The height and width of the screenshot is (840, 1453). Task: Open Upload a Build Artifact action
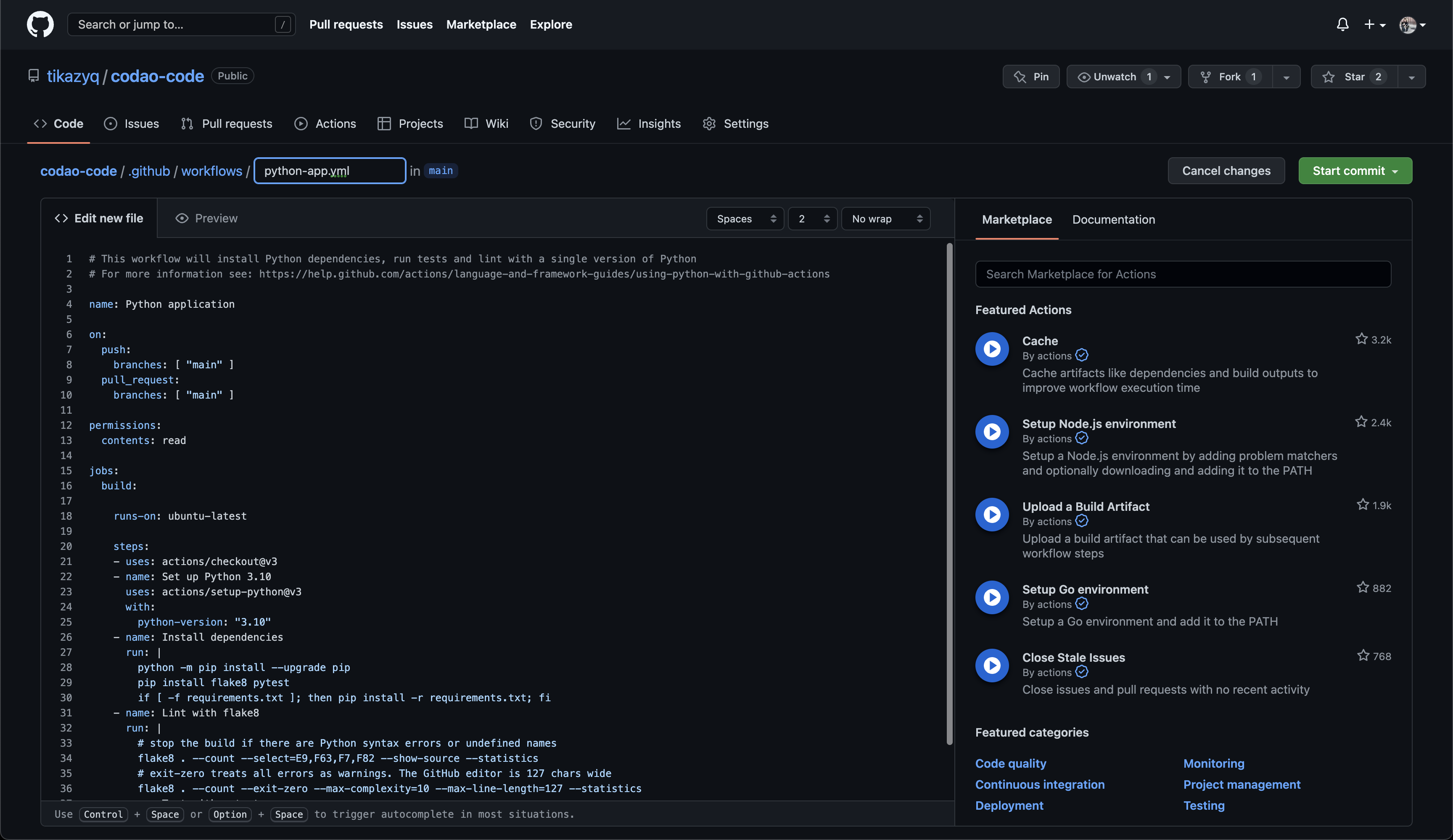pos(1086,506)
